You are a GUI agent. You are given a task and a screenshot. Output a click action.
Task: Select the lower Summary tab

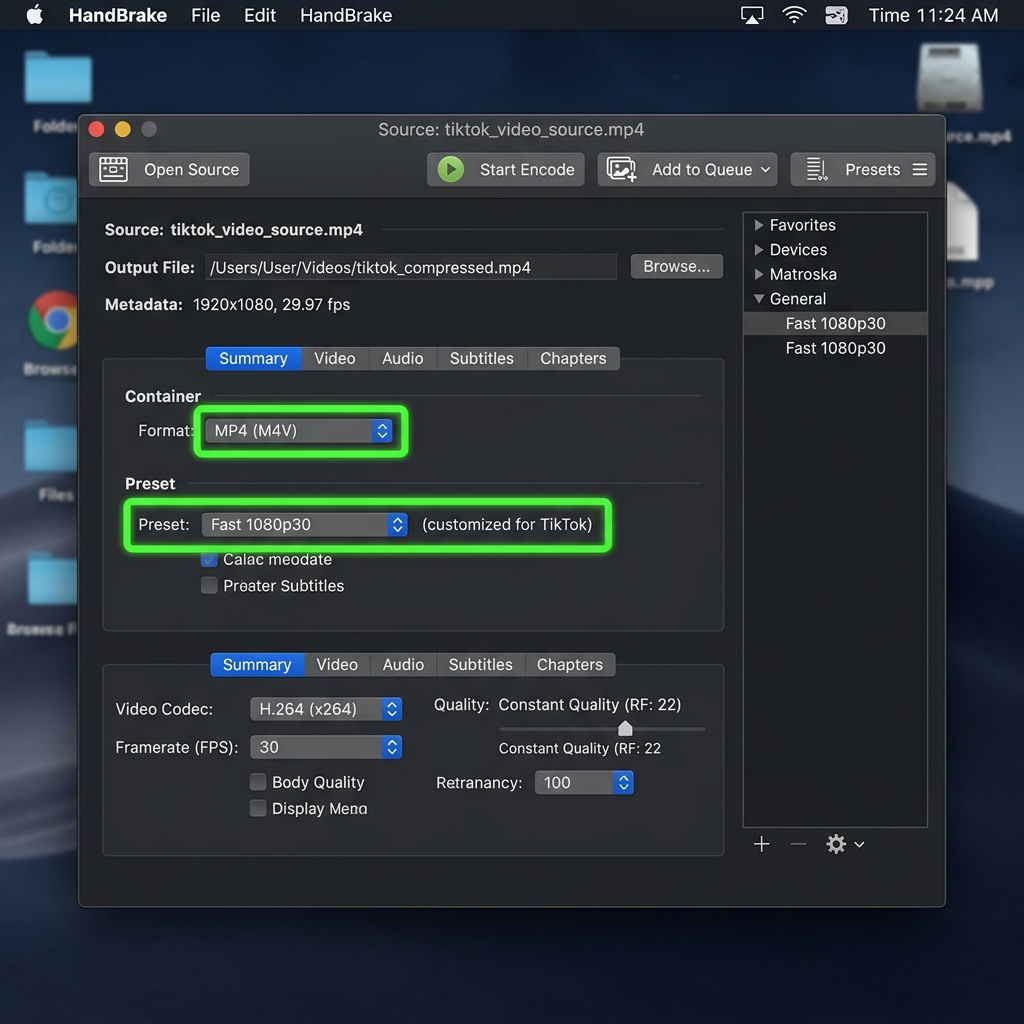(257, 665)
